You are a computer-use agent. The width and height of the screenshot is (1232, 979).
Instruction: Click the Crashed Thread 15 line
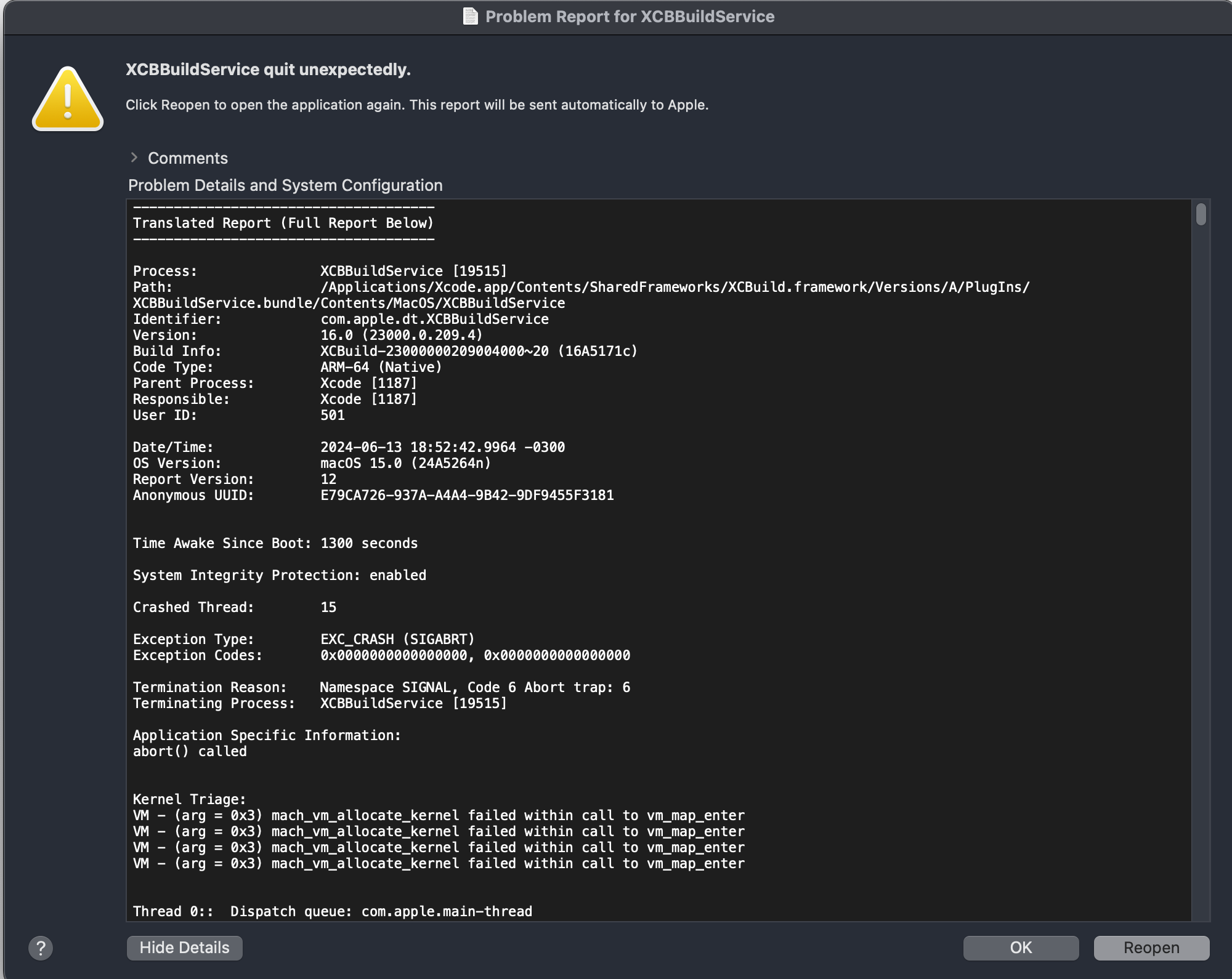234,607
